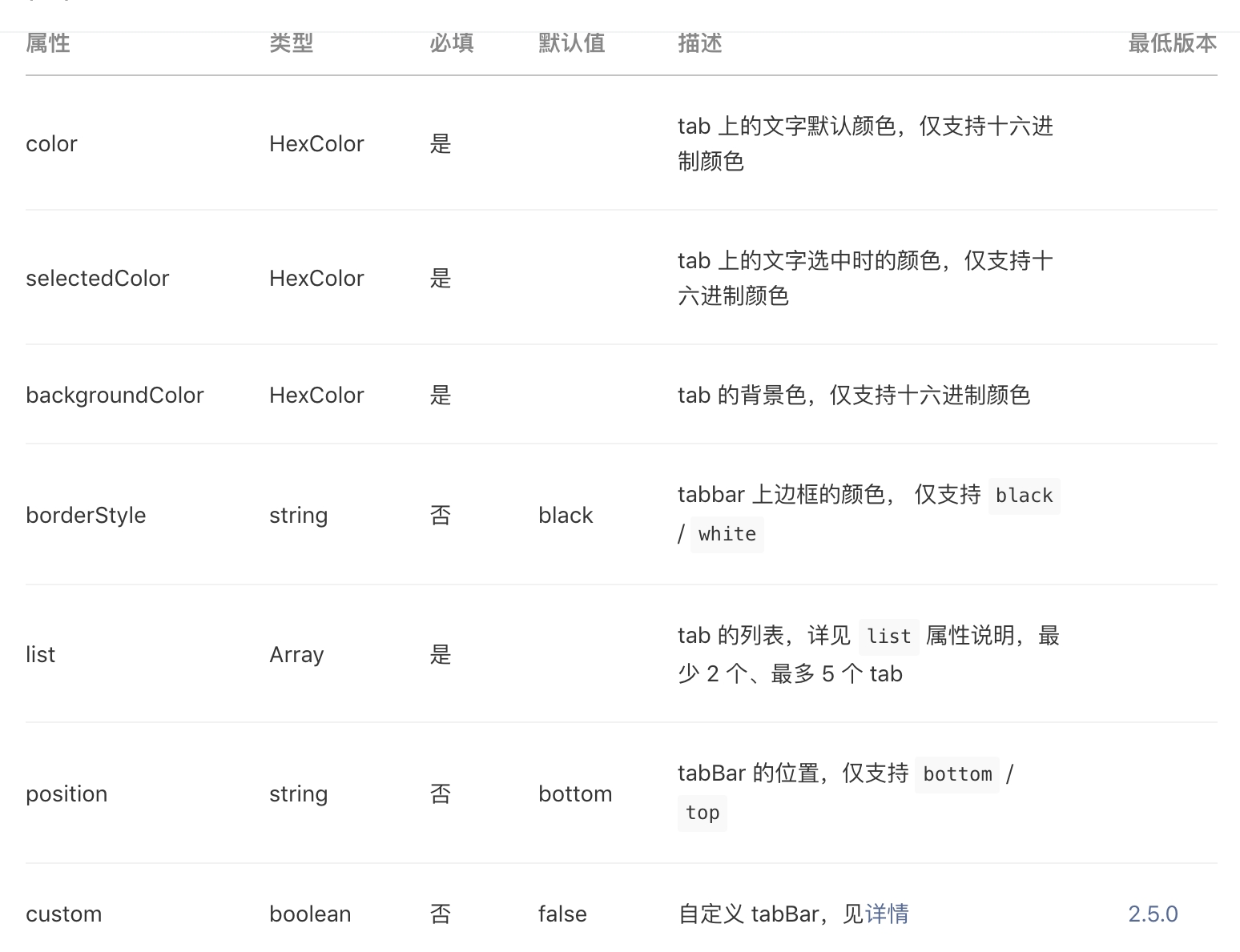Click the 属性 column header
Screen dimensions: 1240x952
[47, 43]
